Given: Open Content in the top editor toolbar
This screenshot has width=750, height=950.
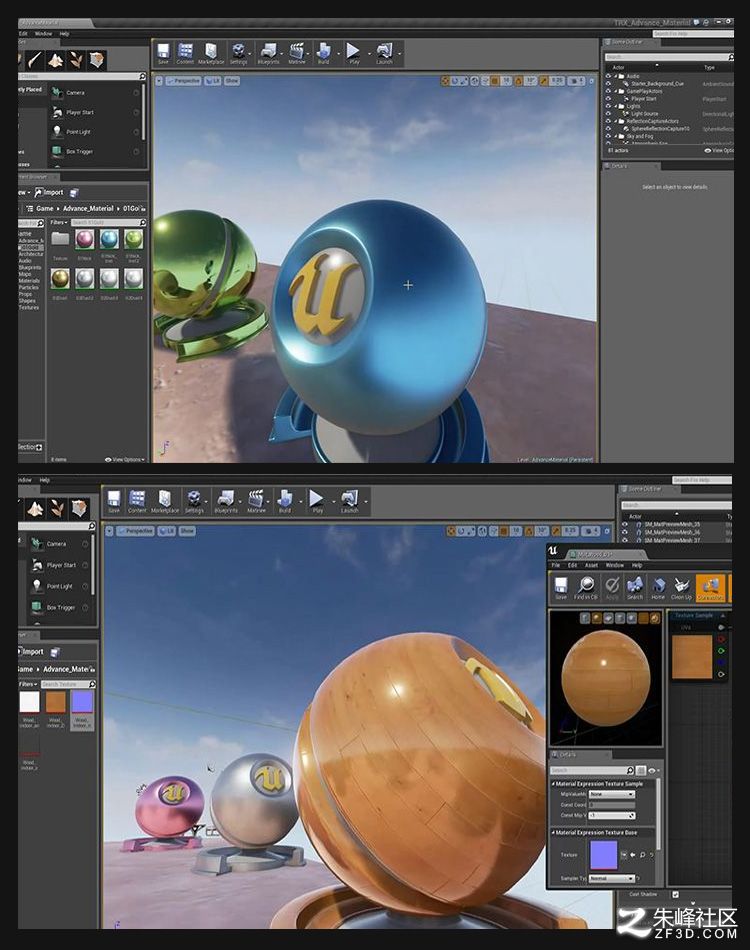Looking at the screenshot, I should click(185, 53).
